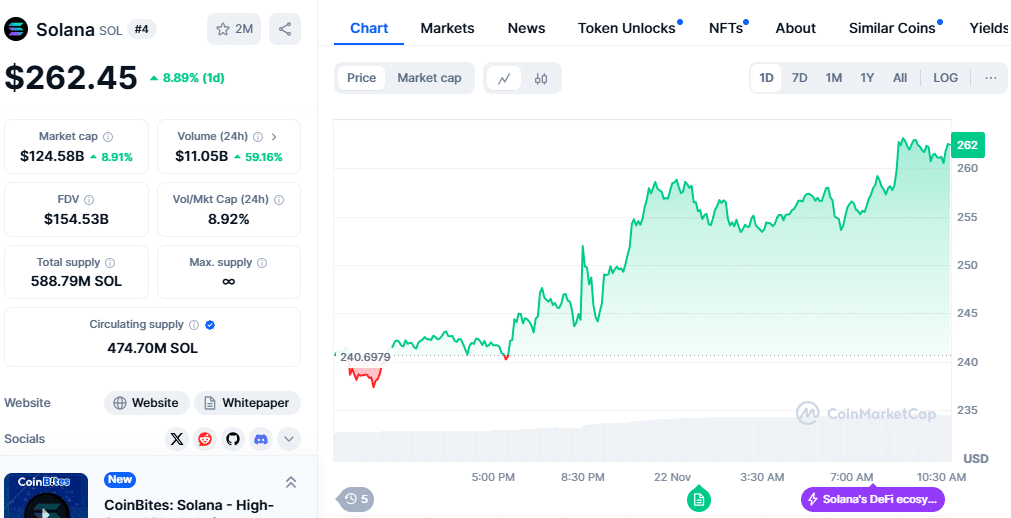Click the 240.6979 opening price label
The height and width of the screenshot is (518, 1011).
(x=366, y=357)
